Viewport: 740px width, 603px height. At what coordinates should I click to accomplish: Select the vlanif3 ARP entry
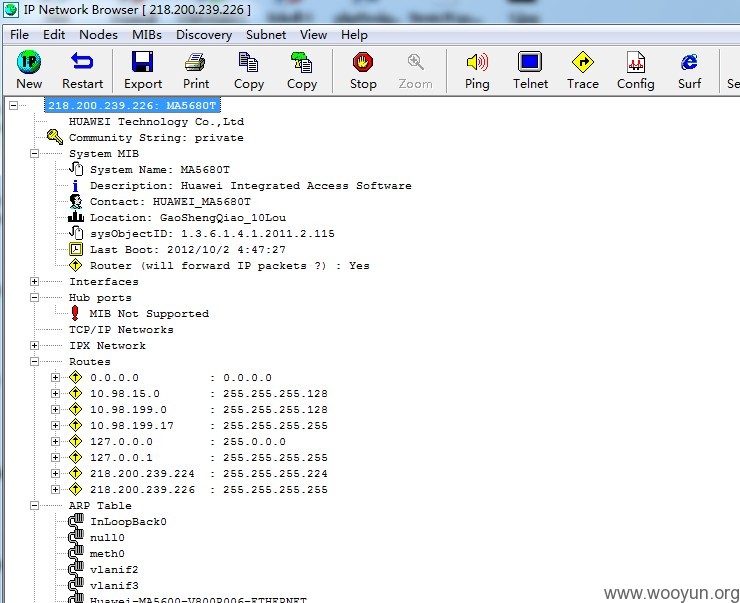coord(114,585)
